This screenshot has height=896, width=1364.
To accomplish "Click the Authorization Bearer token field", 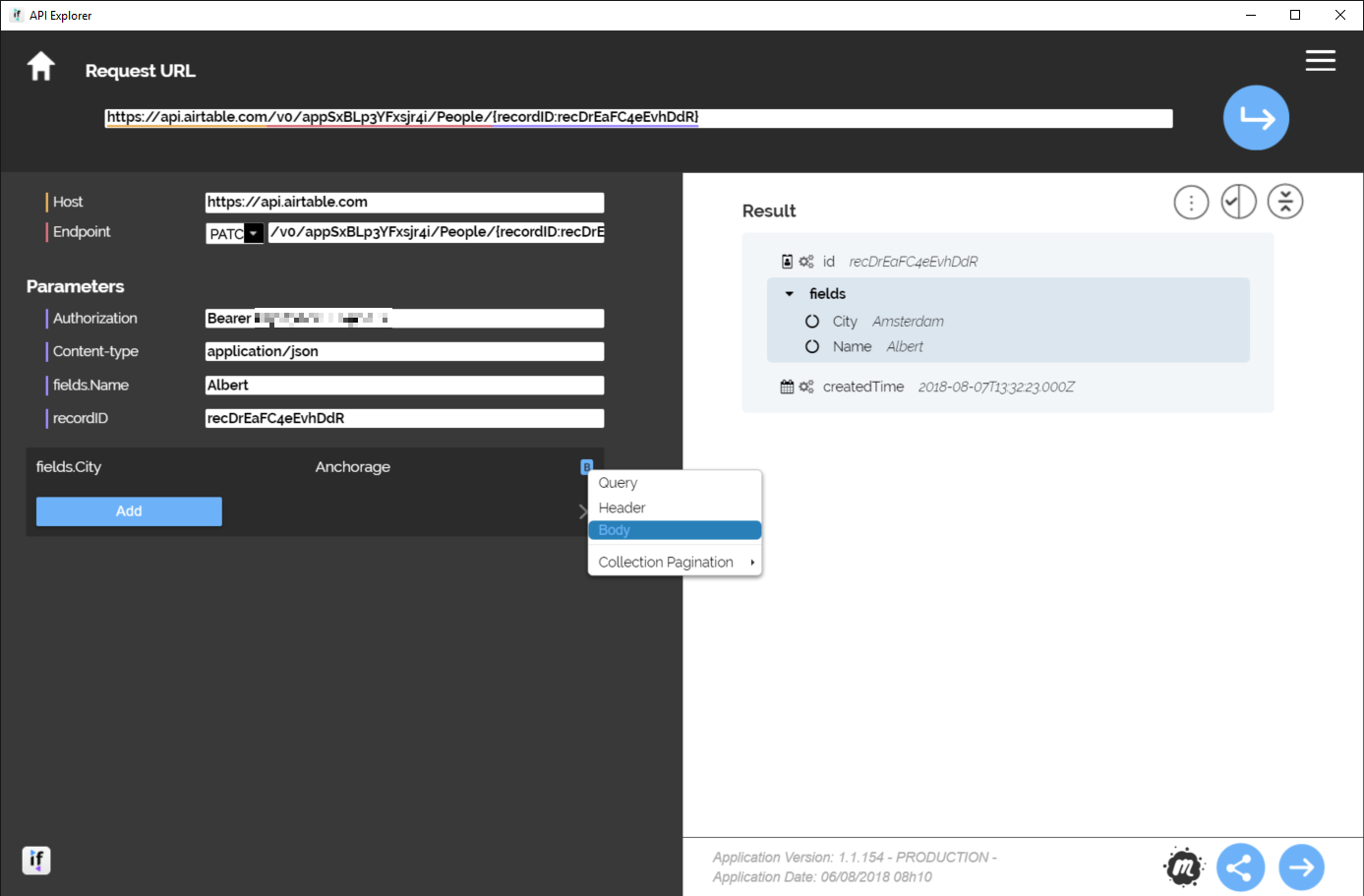I will point(404,319).
